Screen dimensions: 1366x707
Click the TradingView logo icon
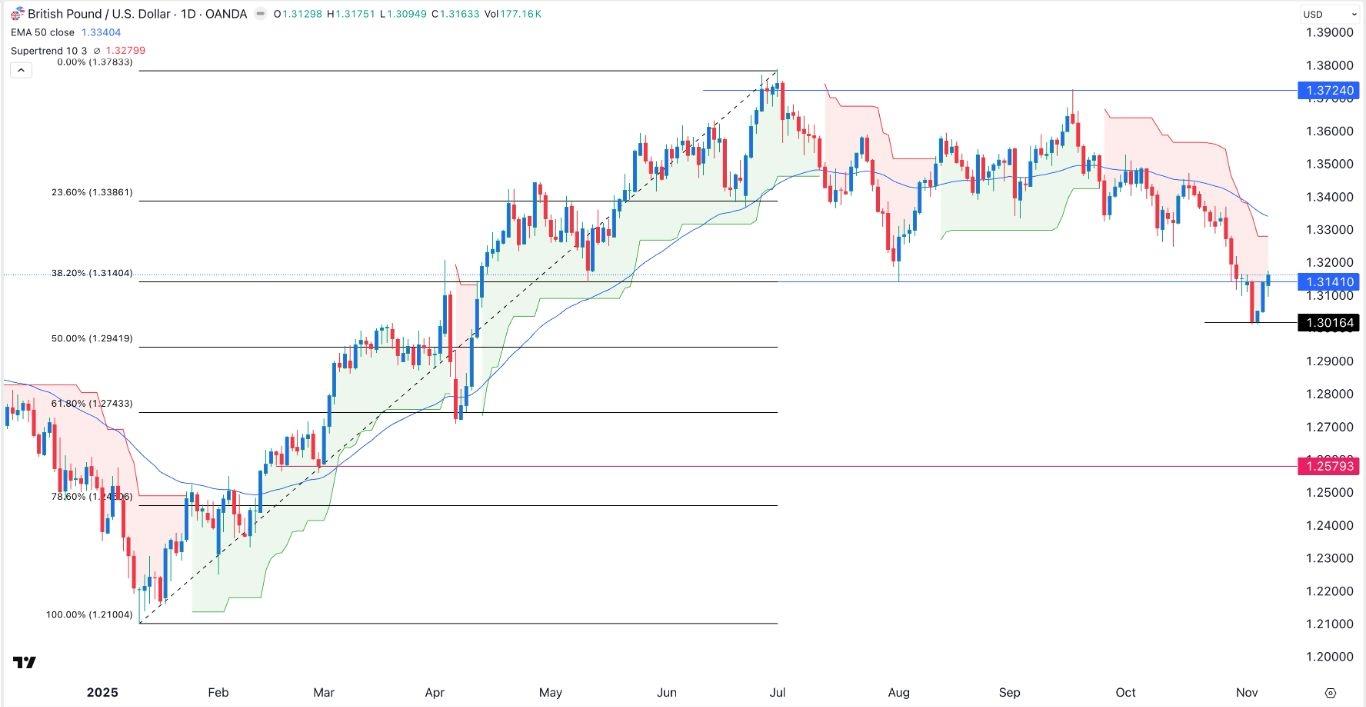click(24, 662)
